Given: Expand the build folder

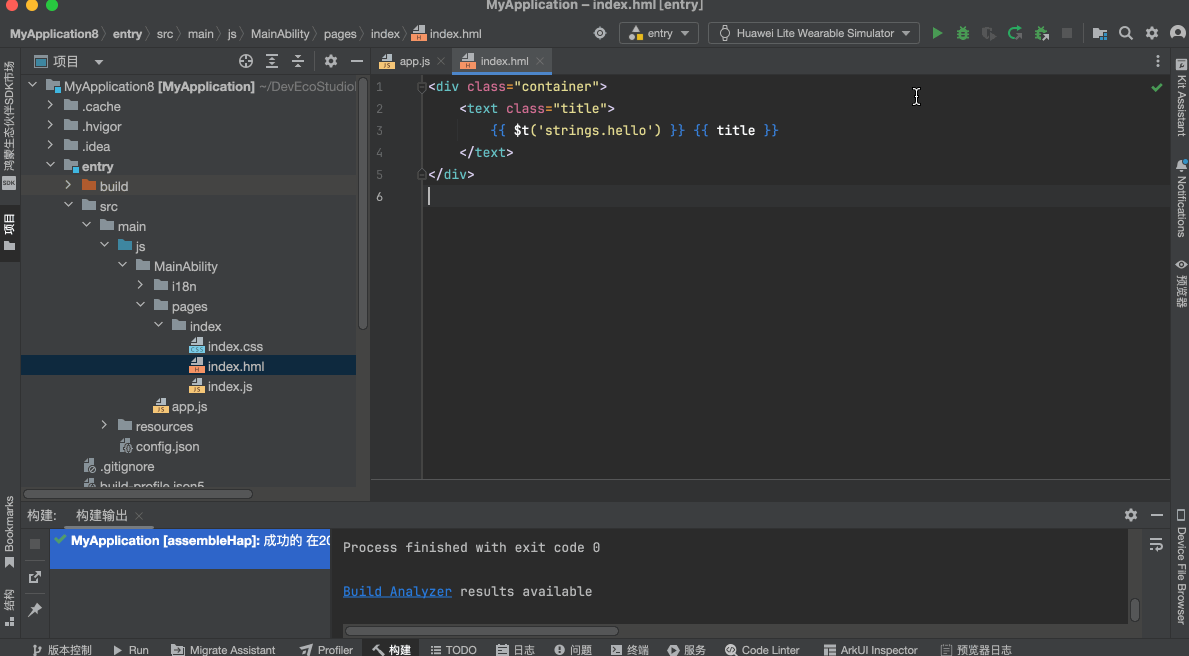Looking at the screenshot, I should (68, 185).
